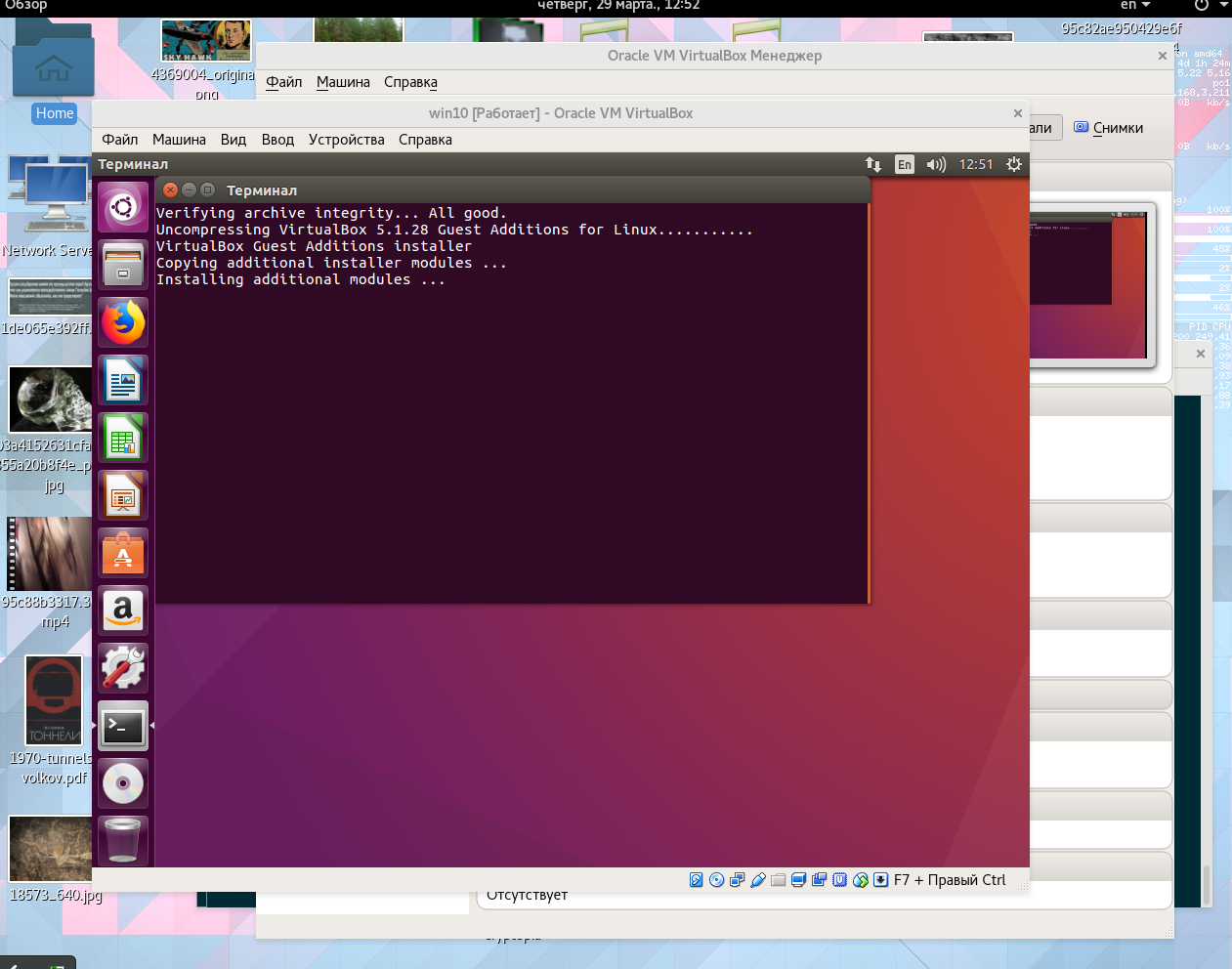This screenshot has width=1232, height=969.
Task: Click the shared folders status icon
Action: (x=778, y=880)
